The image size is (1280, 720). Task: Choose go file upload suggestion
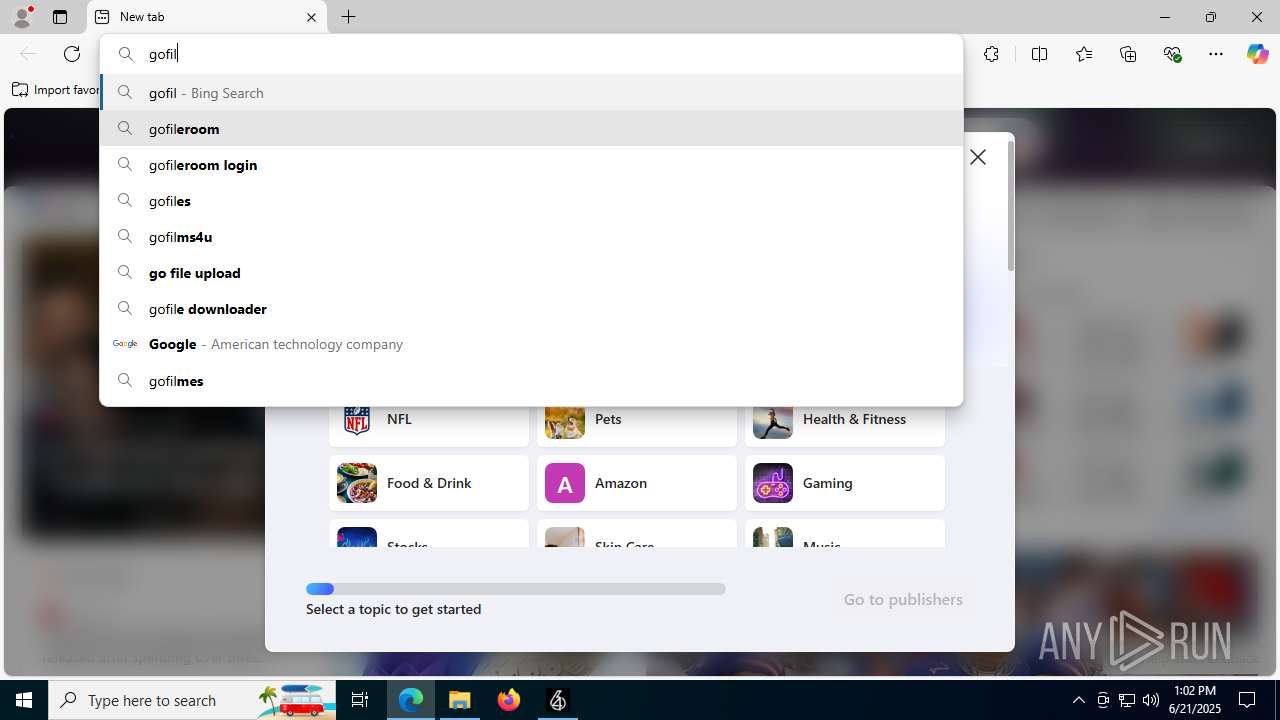point(531,272)
